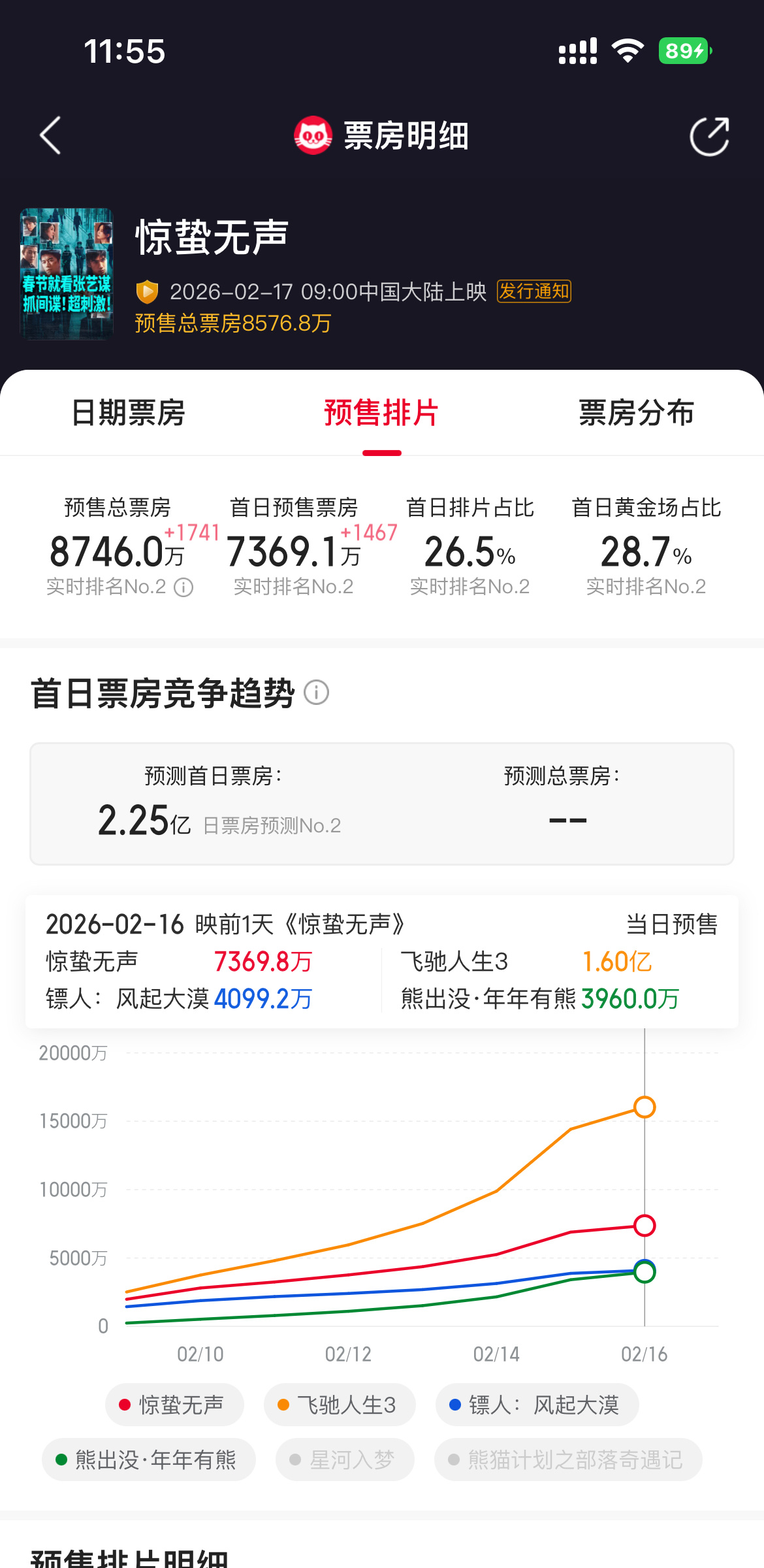Tap the cellular signal icon
Screen dimensions: 764x1568
click(578, 51)
